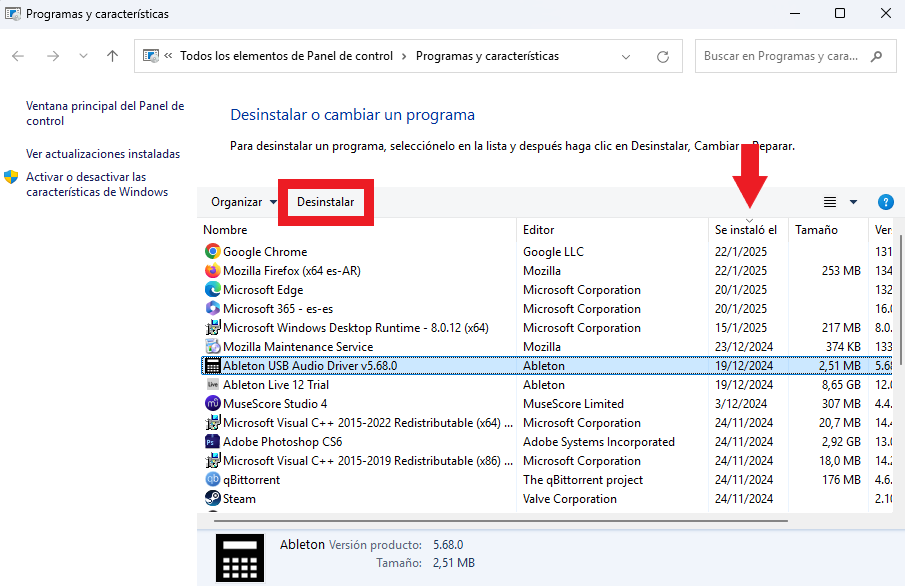Image resolution: width=905 pixels, height=586 pixels.
Task: Select the Microsoft 365 - es-es name
Action: pyautogui.click(x=278, y=309)
